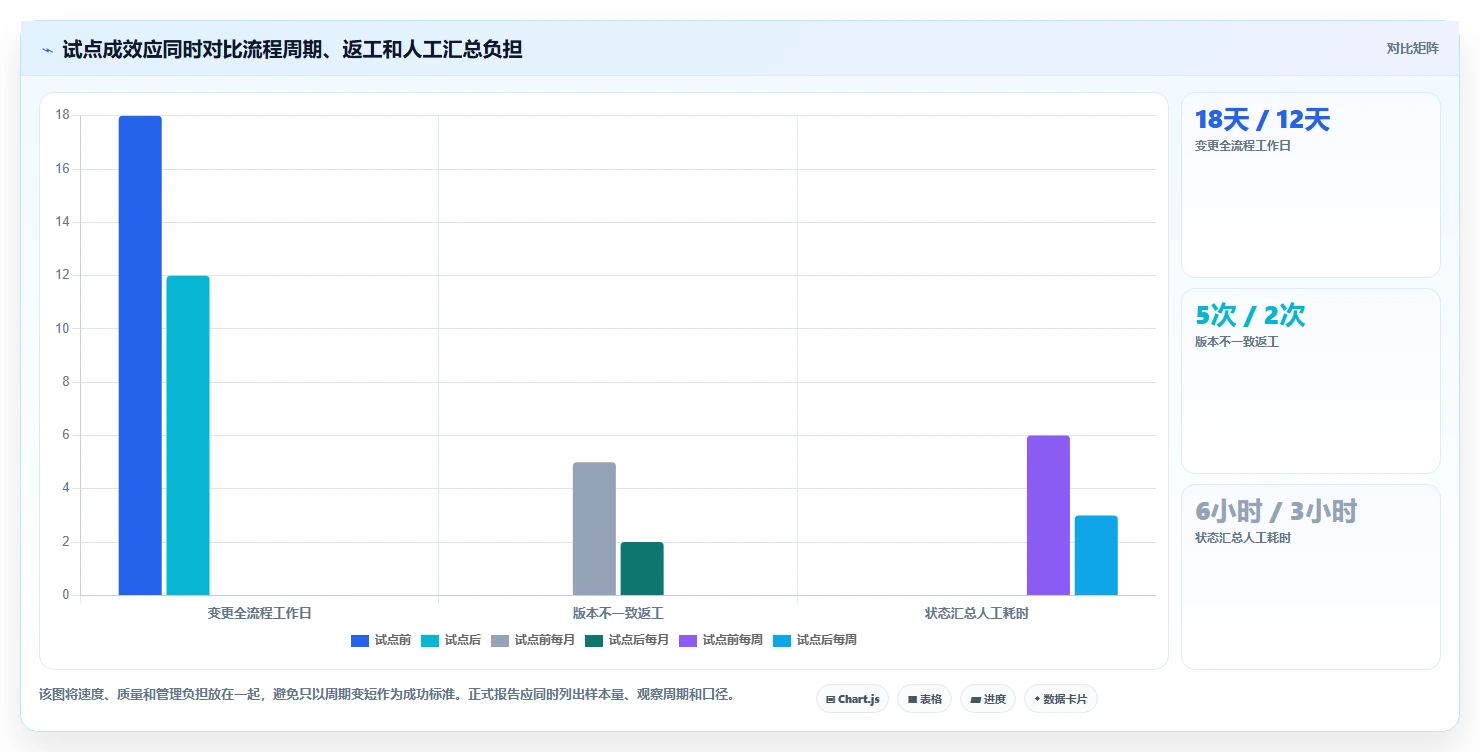Click the 进度 chip

[987, 699]
